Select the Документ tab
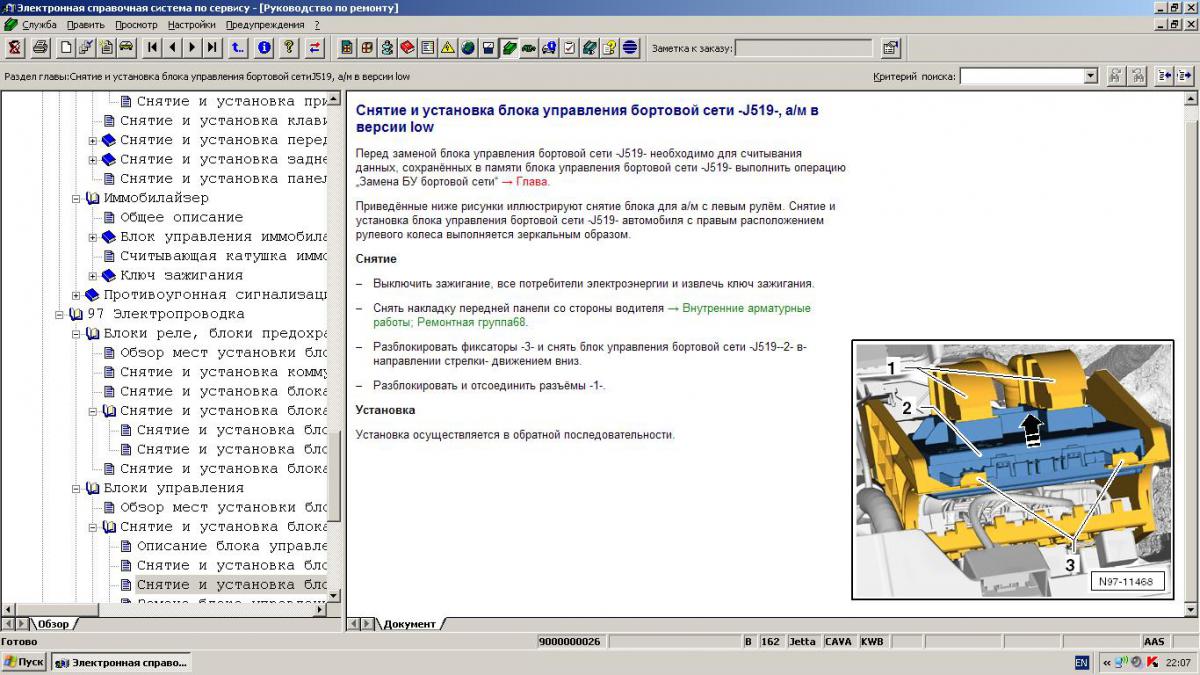 (410, 624)
